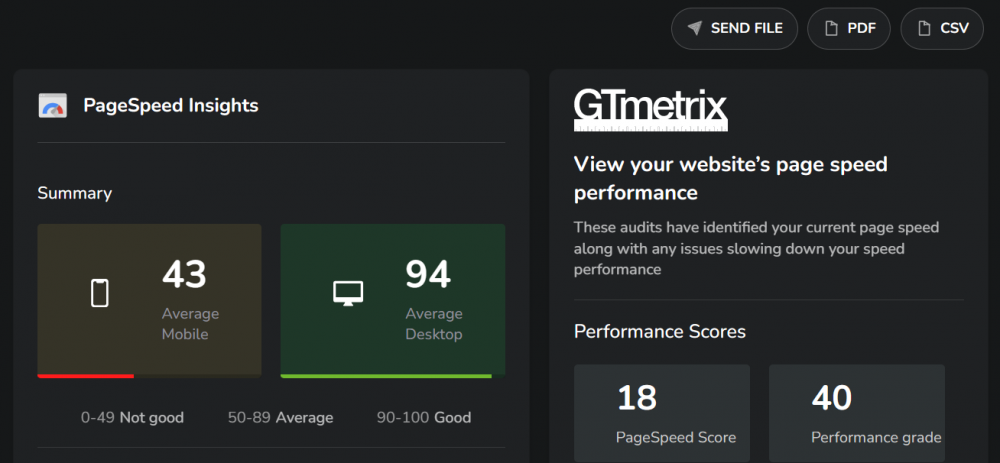Click the 50-89 Average legend
The image size is (1000, 463).
[x=281, y=418]
